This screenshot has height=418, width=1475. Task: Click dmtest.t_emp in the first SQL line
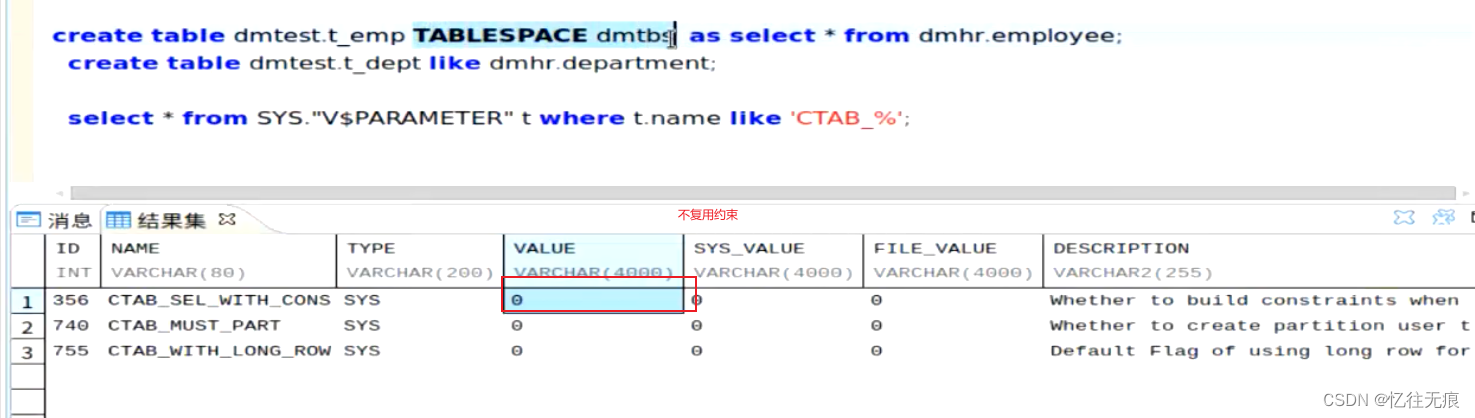(319, 36)
